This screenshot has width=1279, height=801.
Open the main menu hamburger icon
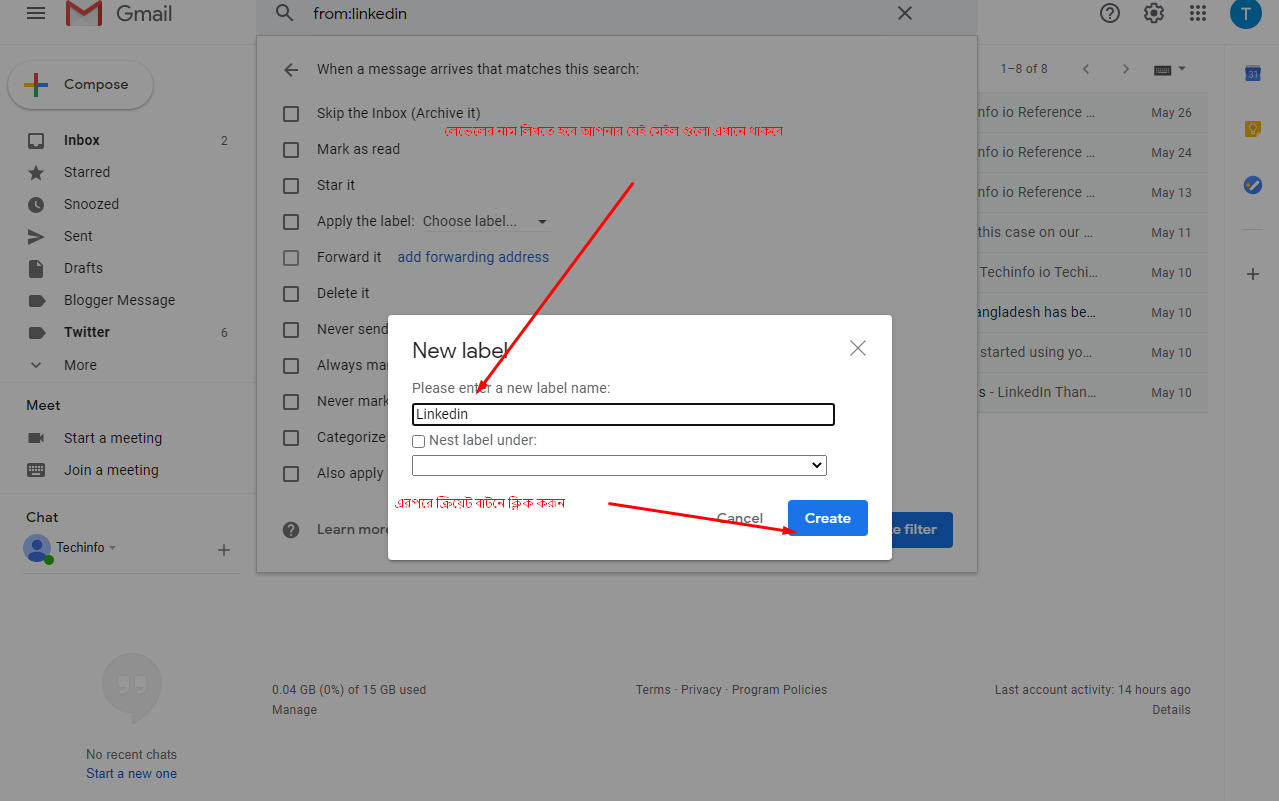tap(36, 13)
